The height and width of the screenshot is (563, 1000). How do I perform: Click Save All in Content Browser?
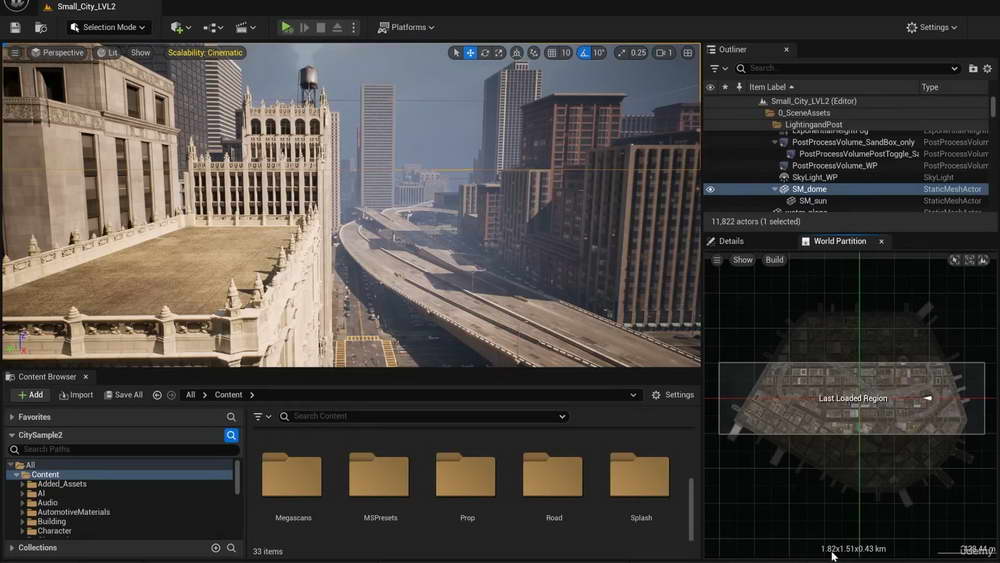click(124, 395)
